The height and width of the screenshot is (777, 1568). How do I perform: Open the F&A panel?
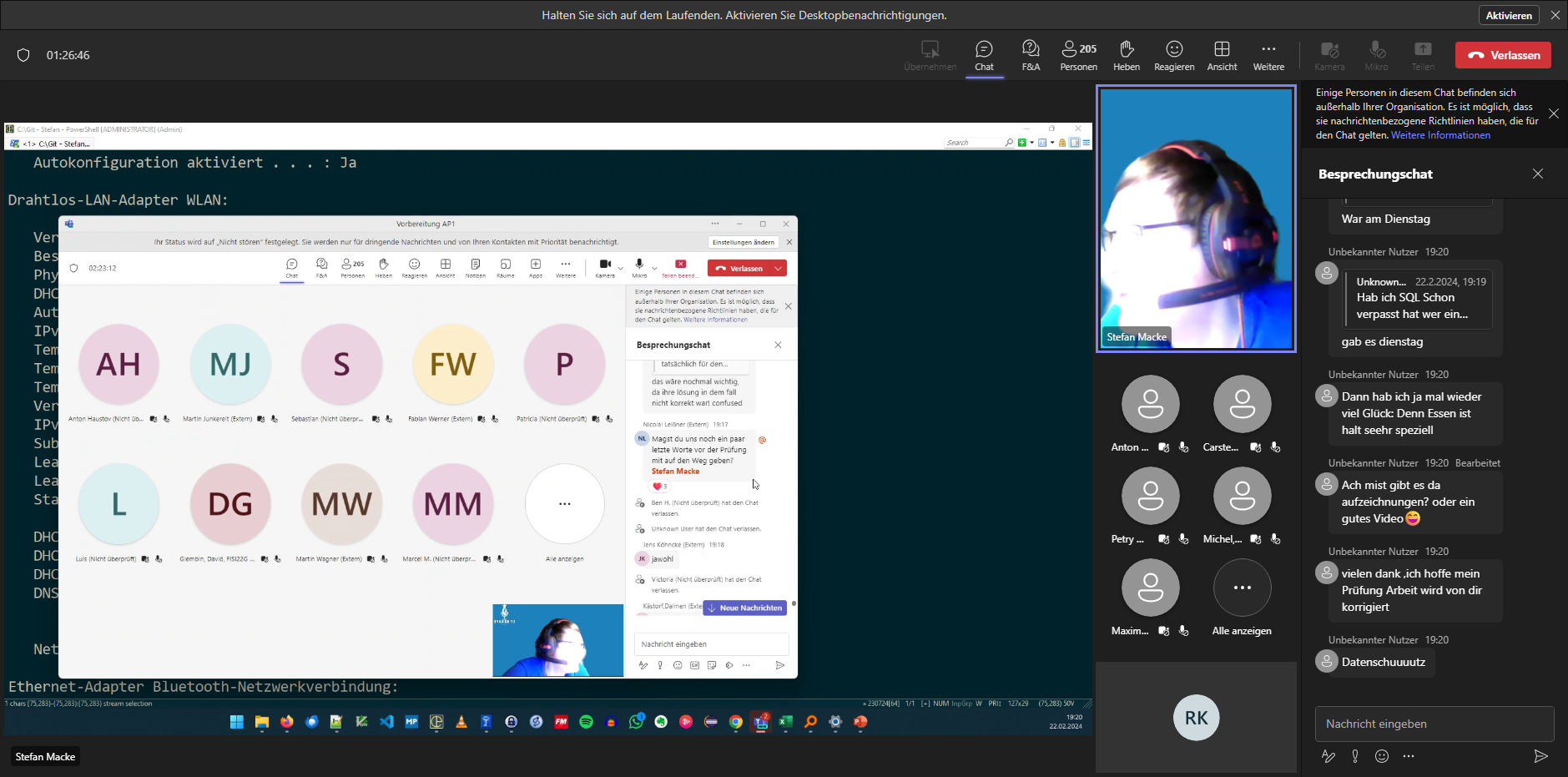click(1031, 55)
